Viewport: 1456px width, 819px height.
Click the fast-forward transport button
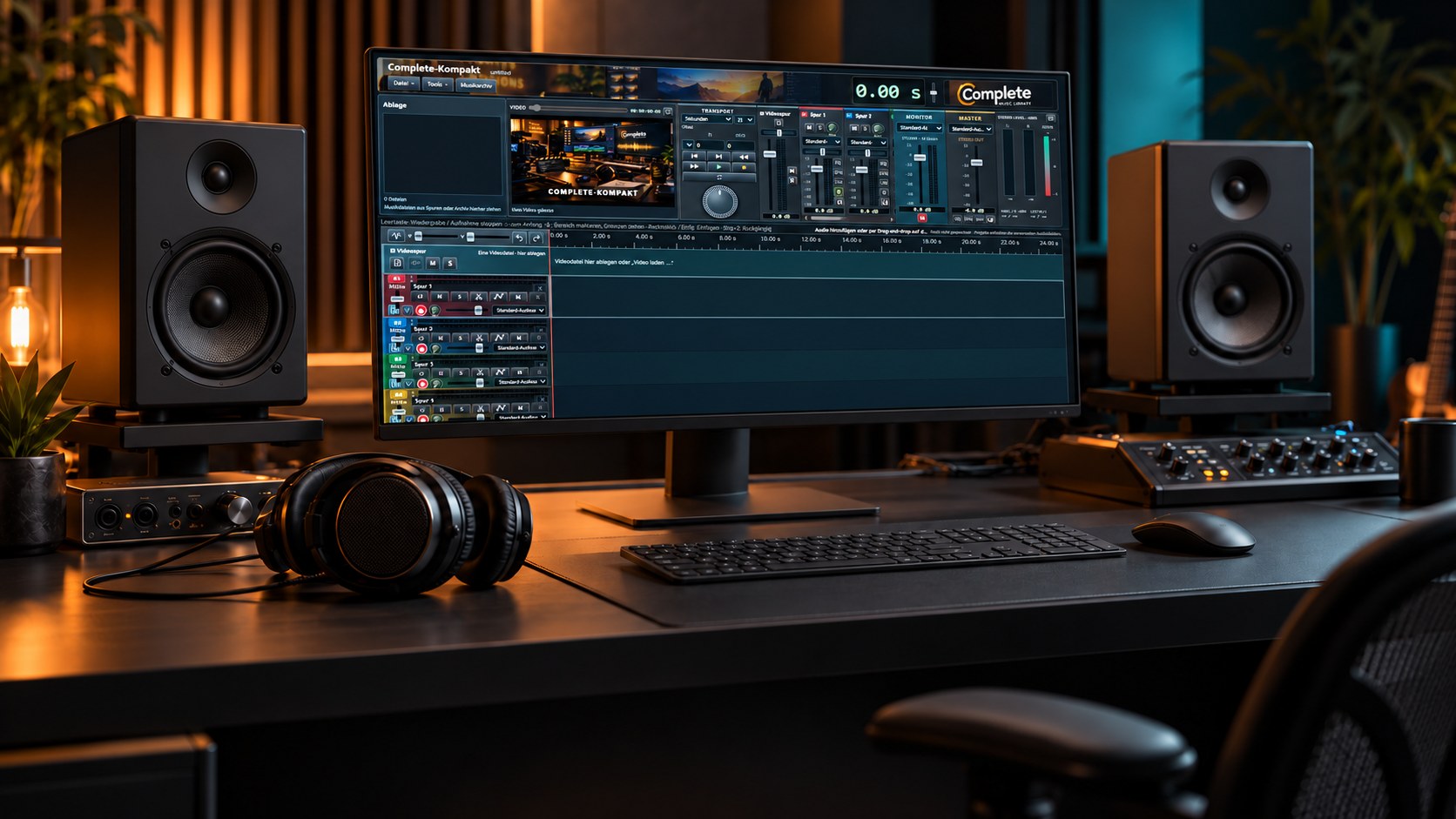tap(694, 166)
